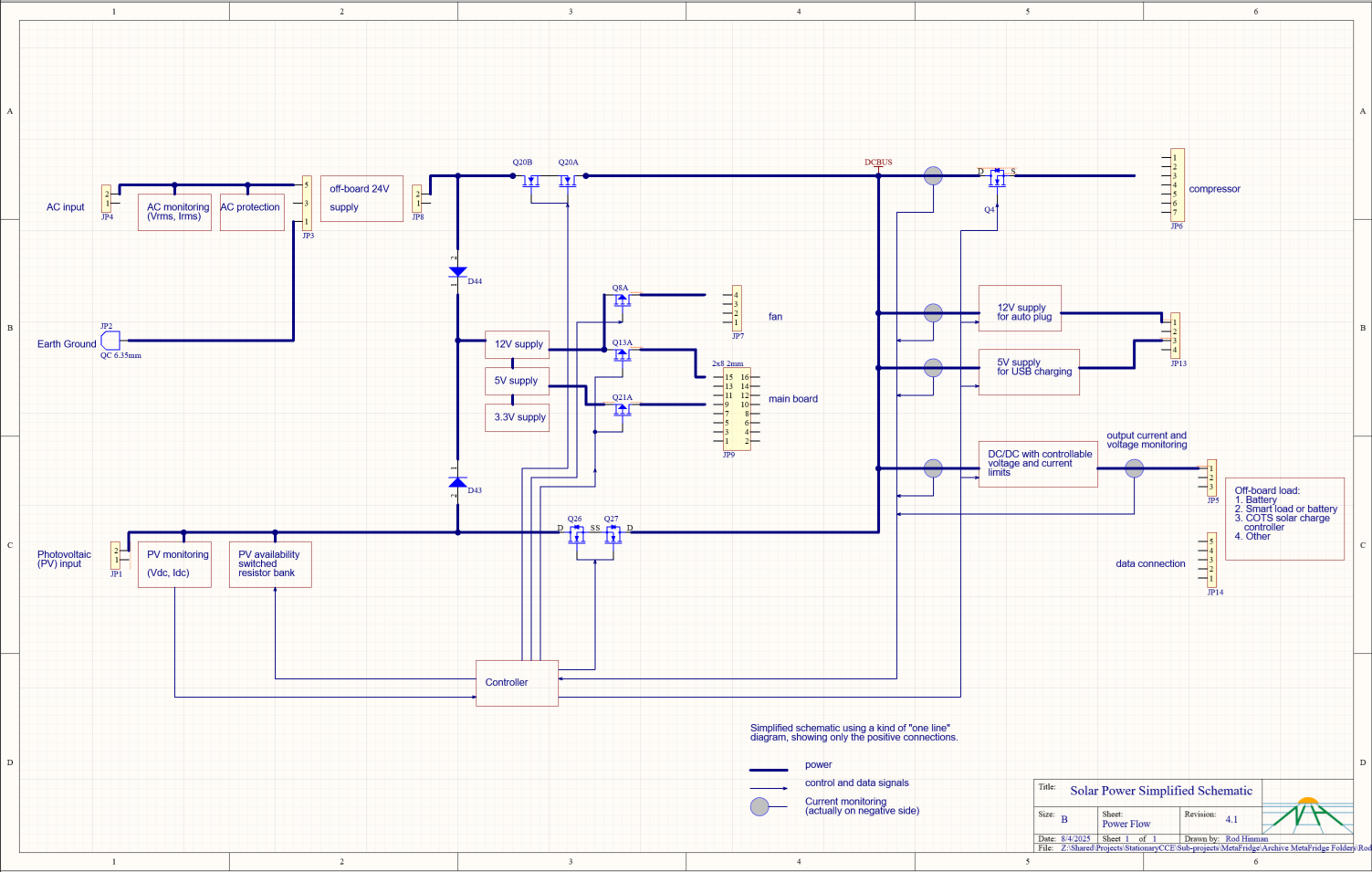Click the "Earth Ground" label
The image size is (1372, 872).
(67, 344)
